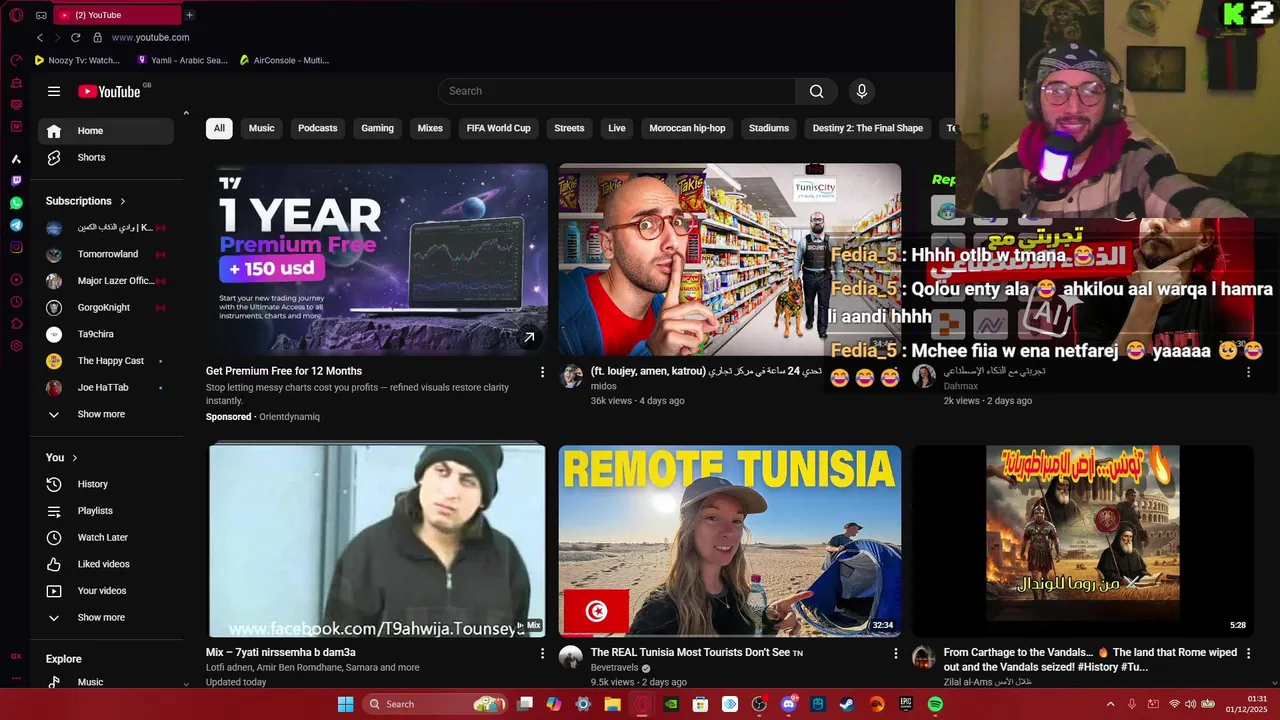Open Opera sidebar settings gear
Screen dimensions: 1280x720
pyautogui.click(x=16, y=346)
